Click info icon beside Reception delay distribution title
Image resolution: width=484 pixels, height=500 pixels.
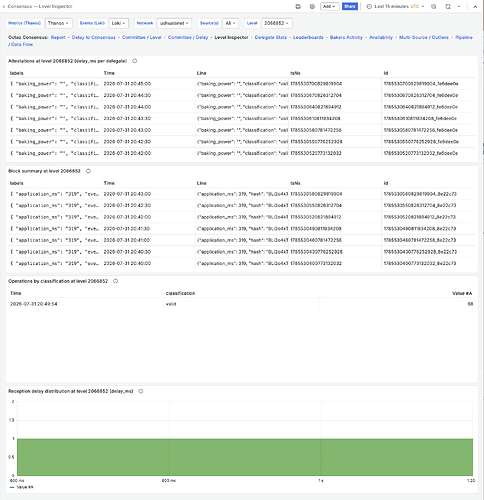click(141, 391)
